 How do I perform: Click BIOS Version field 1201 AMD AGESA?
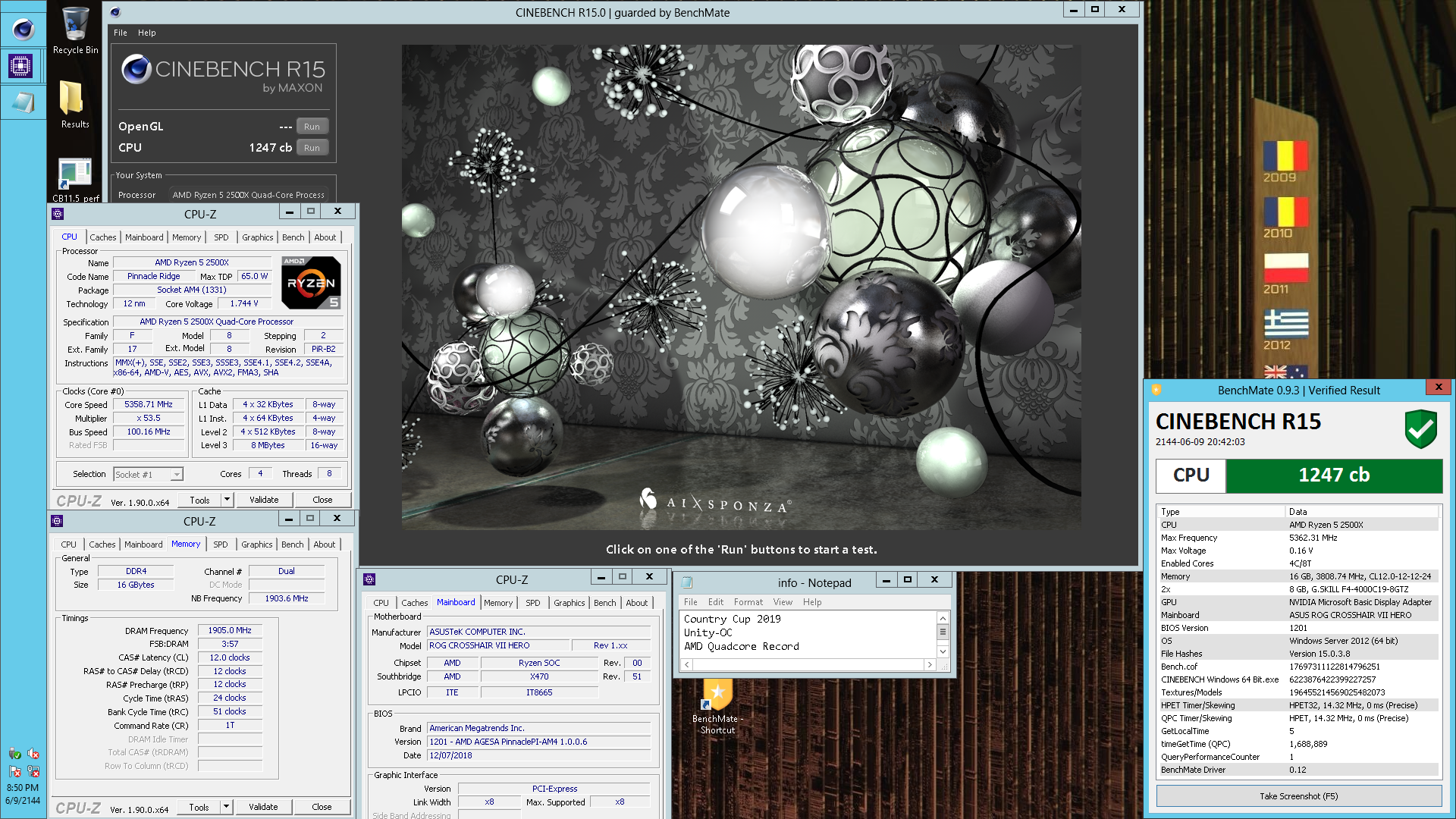point(538,742)
